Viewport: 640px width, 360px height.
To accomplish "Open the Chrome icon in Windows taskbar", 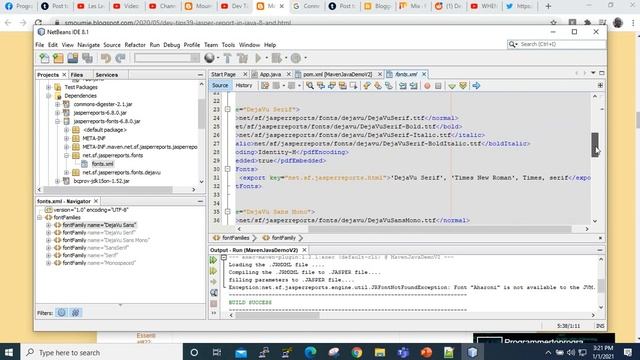I will (357, 352).
